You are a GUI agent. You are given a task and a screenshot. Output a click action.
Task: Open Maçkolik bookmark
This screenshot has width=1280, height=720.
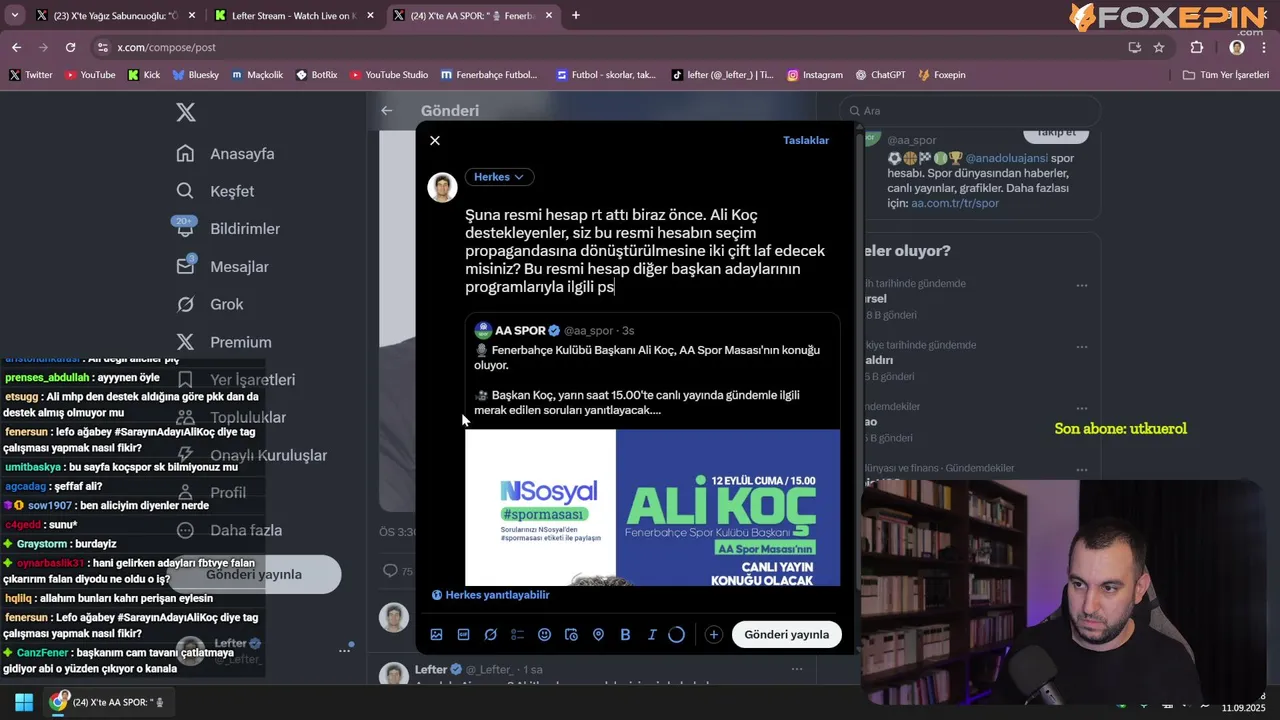click(257, 75)
